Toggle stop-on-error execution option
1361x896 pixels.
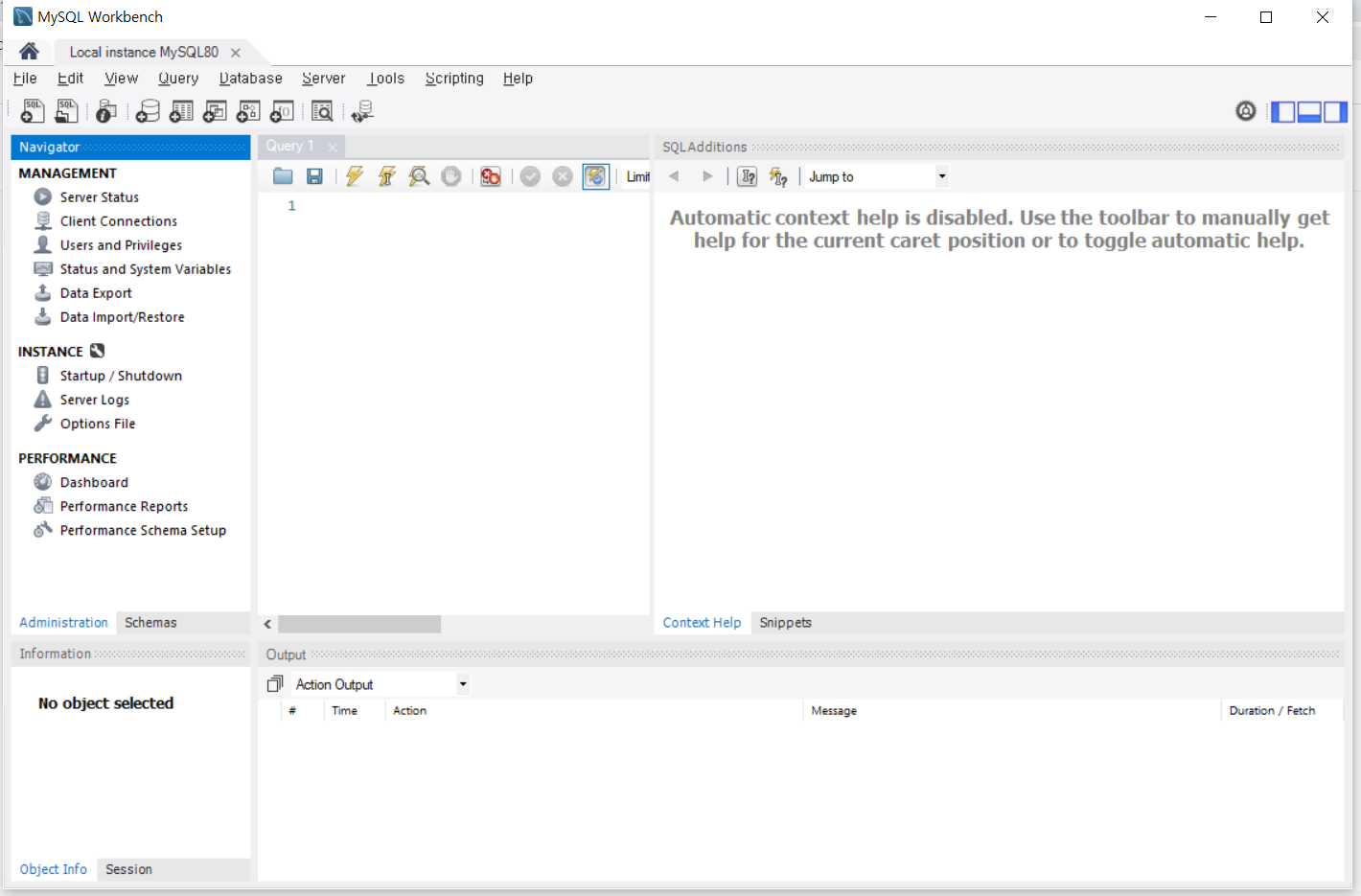tap(491, 176)
